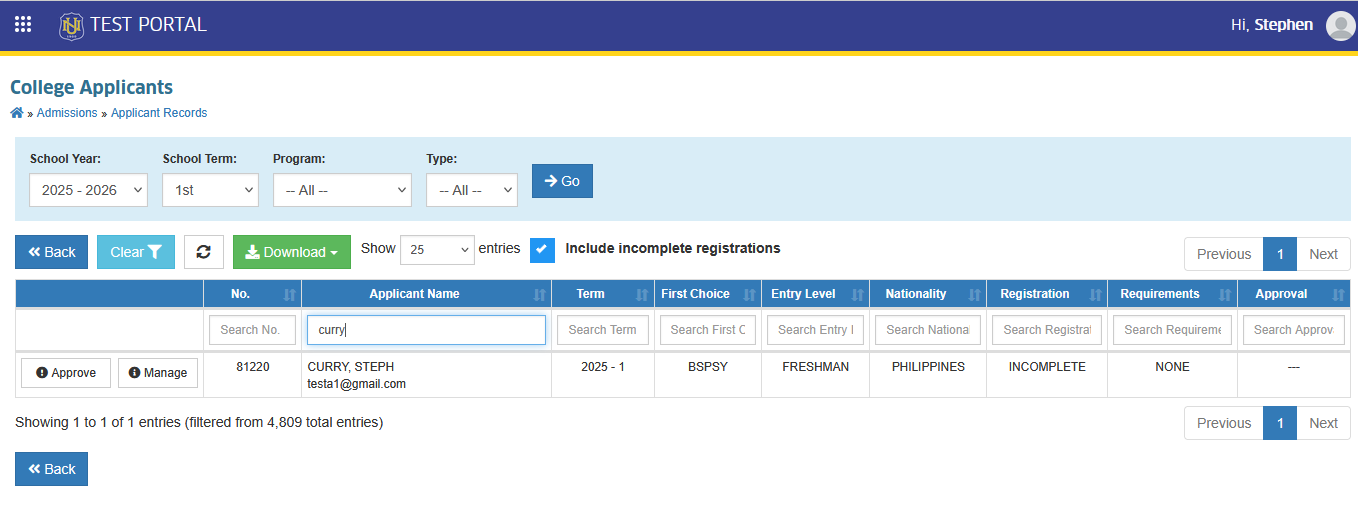Focus the Applicant Name search field
The image size is (1358, 520).
coord(426,330)
